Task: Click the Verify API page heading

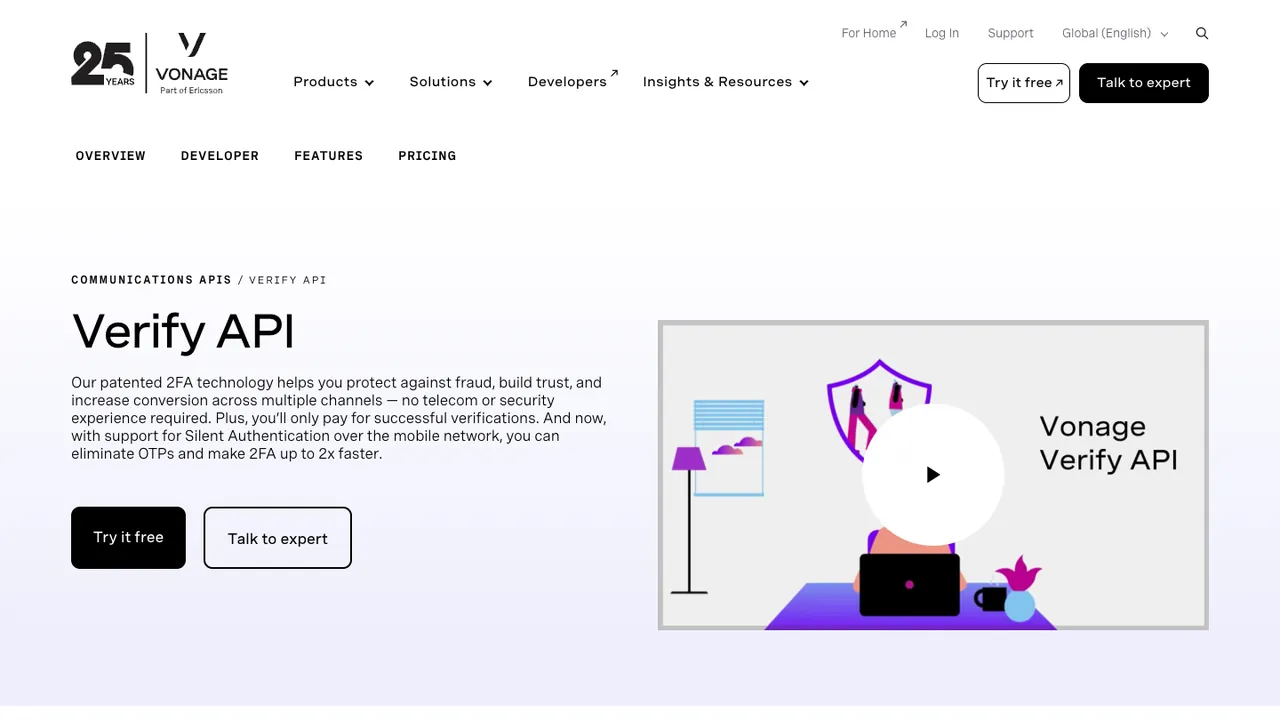Action: (183, 331)
